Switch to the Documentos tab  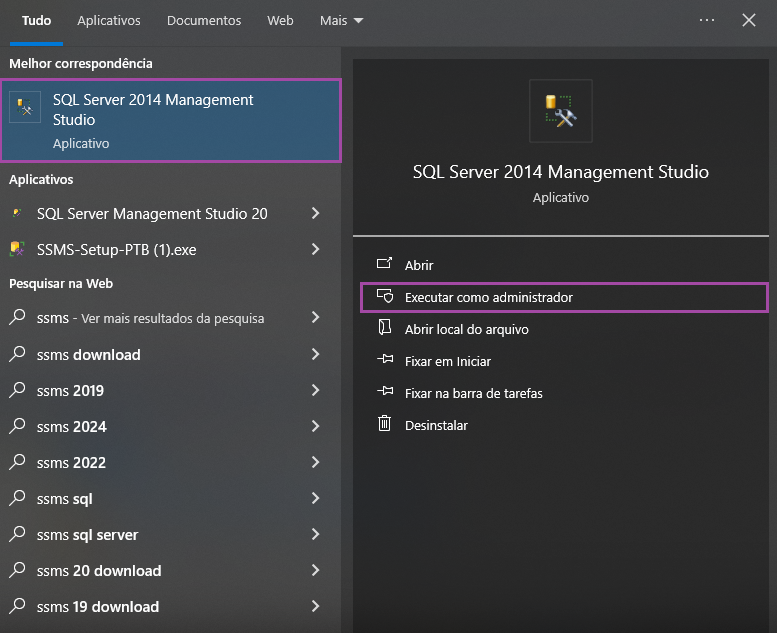(204, 20)
